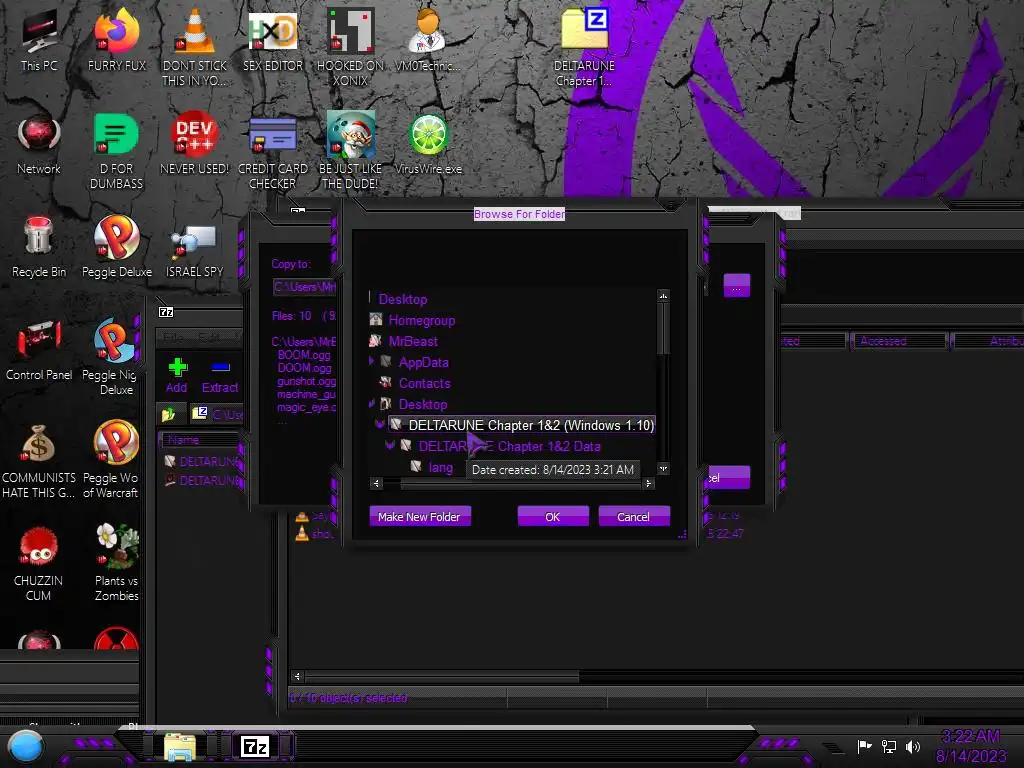The height and width of the screenshot is (768, 1024).
Task: Select the VLC cone desktop icon
Action: [x=195, y=47]
